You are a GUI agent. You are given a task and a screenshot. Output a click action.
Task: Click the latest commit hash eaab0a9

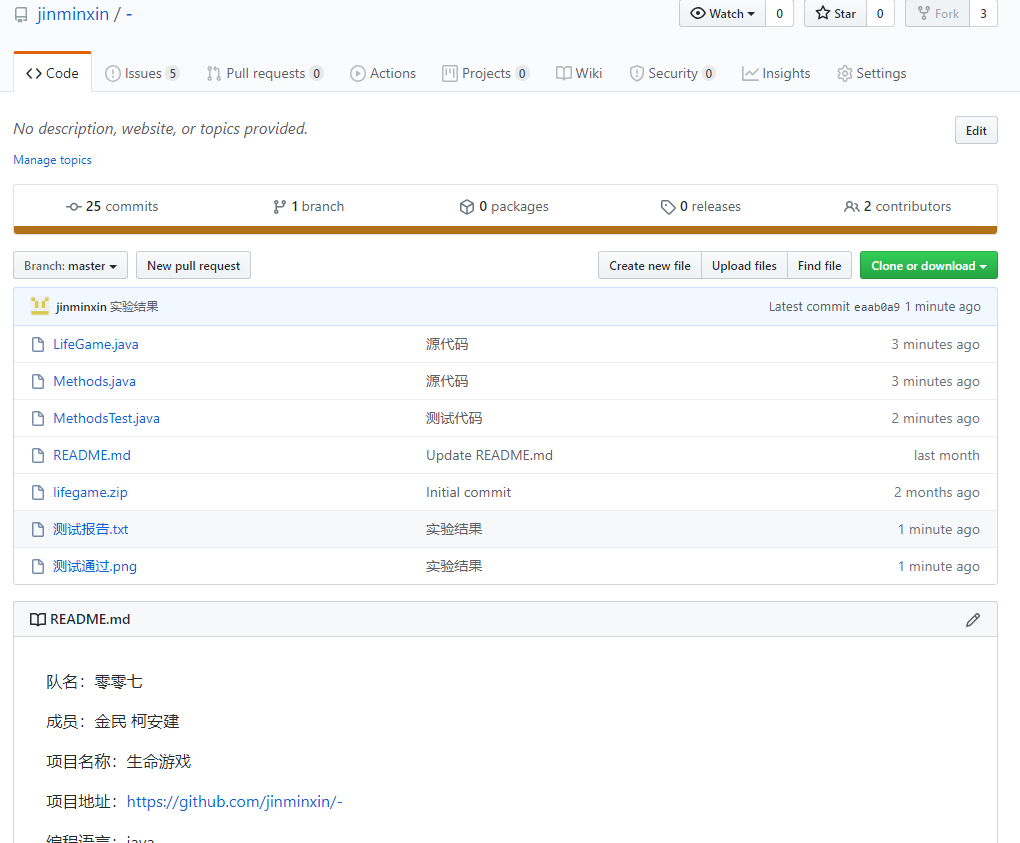coord(877,307)
